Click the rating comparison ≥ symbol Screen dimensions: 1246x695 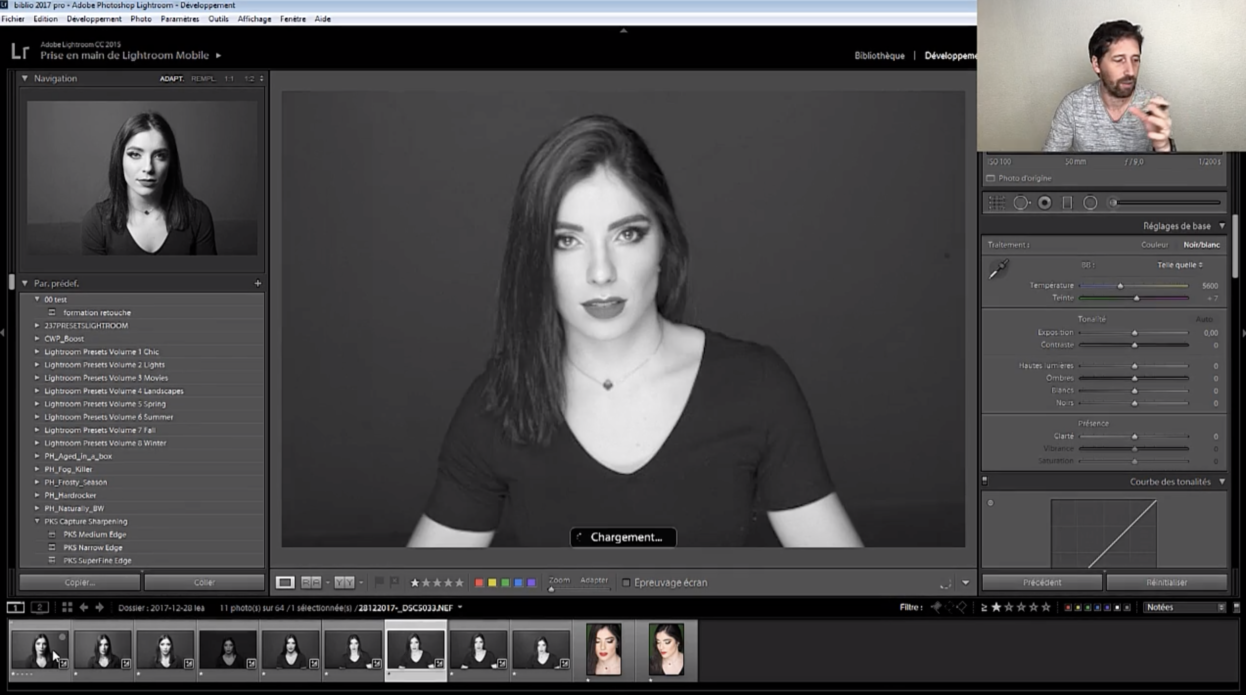(x=983, y=607)
